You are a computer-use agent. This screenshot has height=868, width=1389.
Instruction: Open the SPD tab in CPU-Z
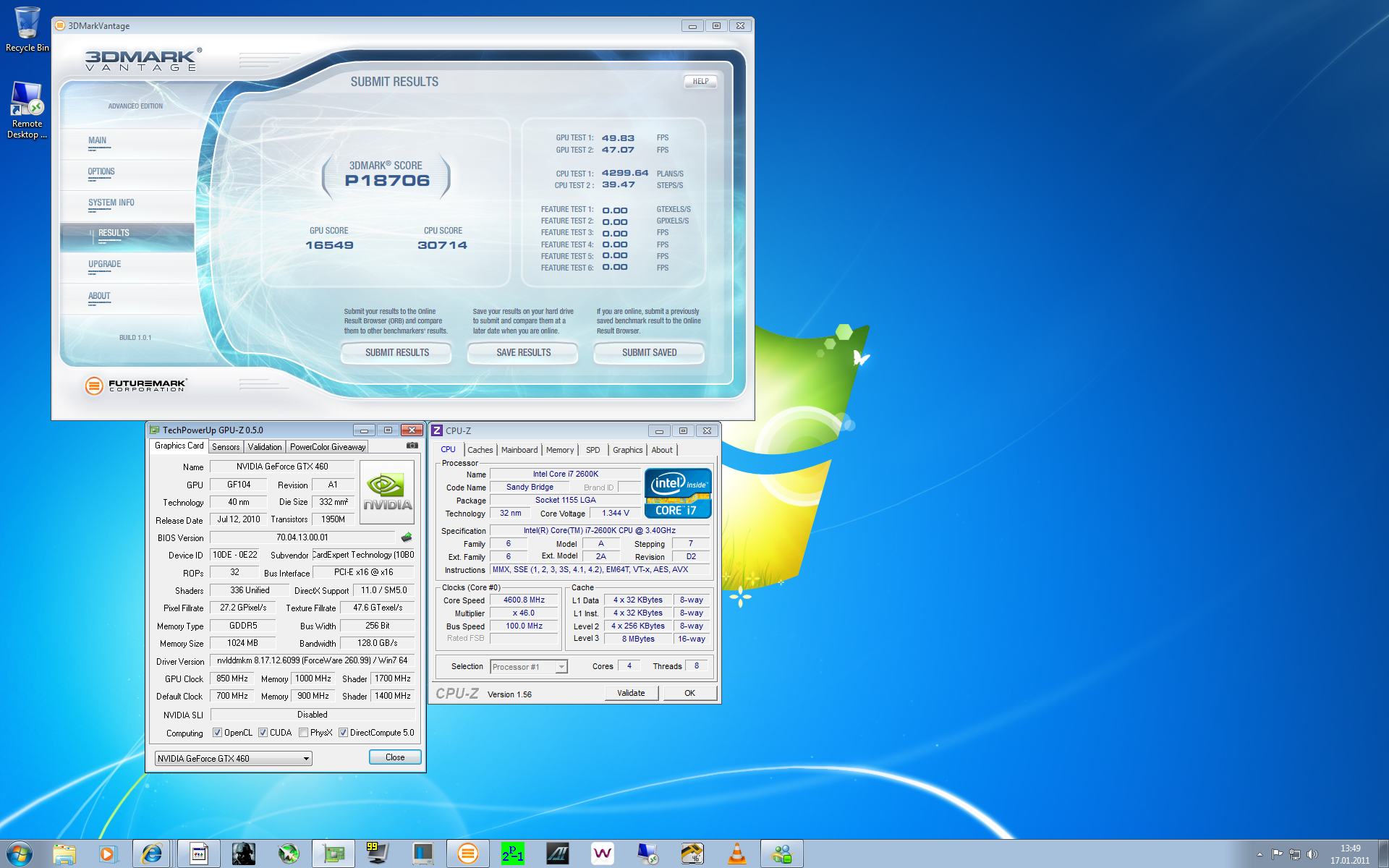(x=593, y=450)
